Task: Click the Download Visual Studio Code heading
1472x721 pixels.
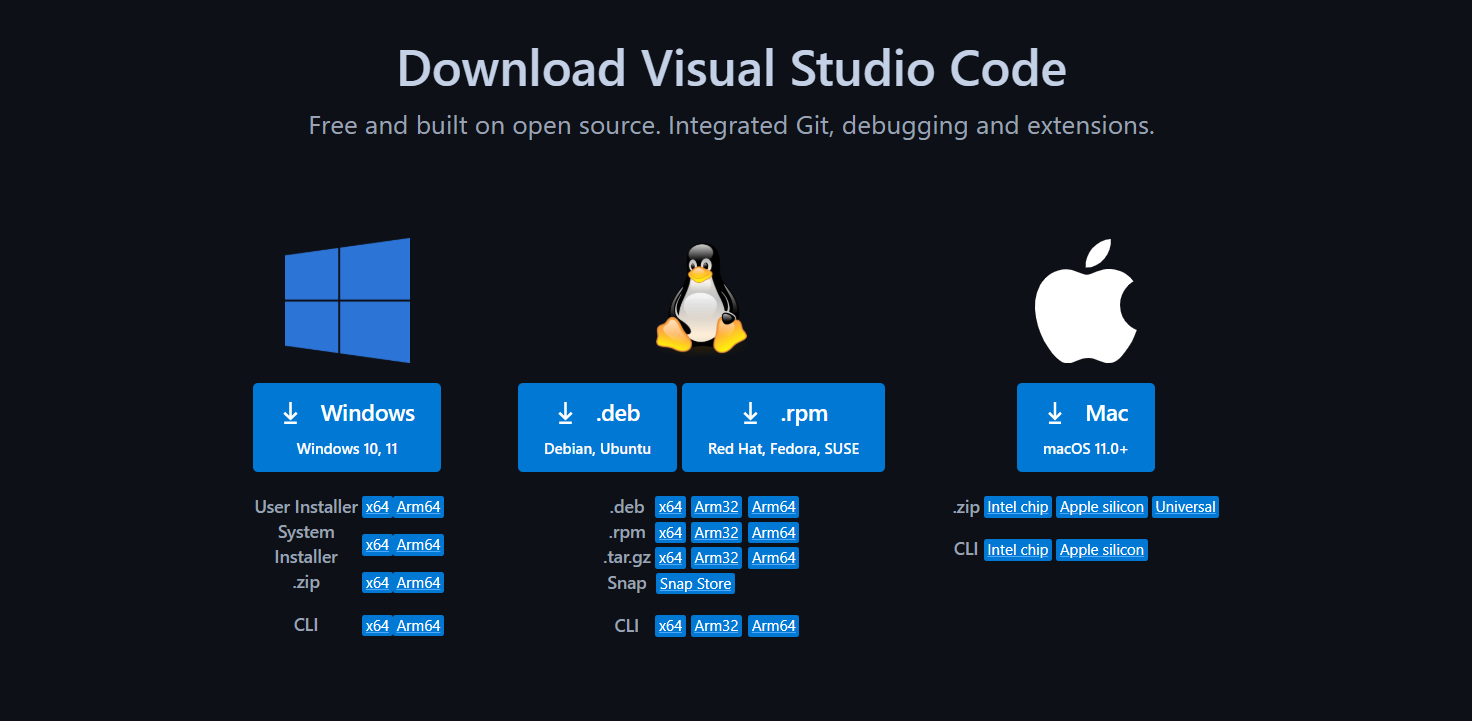Action: (x=732, y=68)
